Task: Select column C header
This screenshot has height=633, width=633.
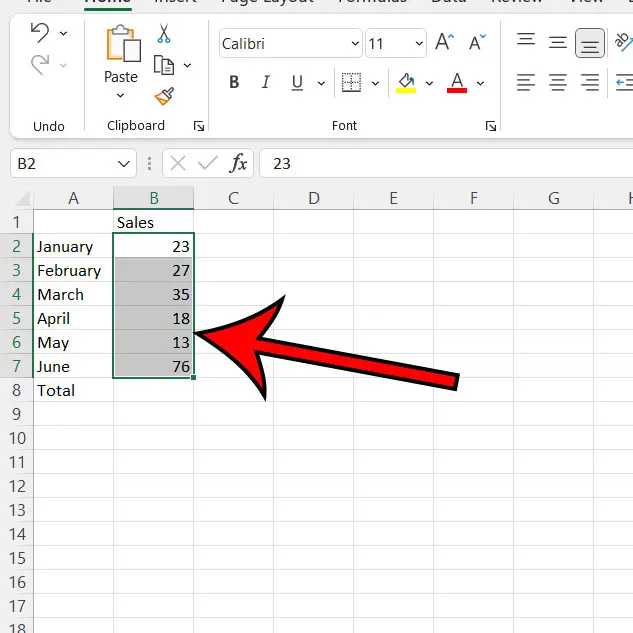Action: [x=233, y=198]
